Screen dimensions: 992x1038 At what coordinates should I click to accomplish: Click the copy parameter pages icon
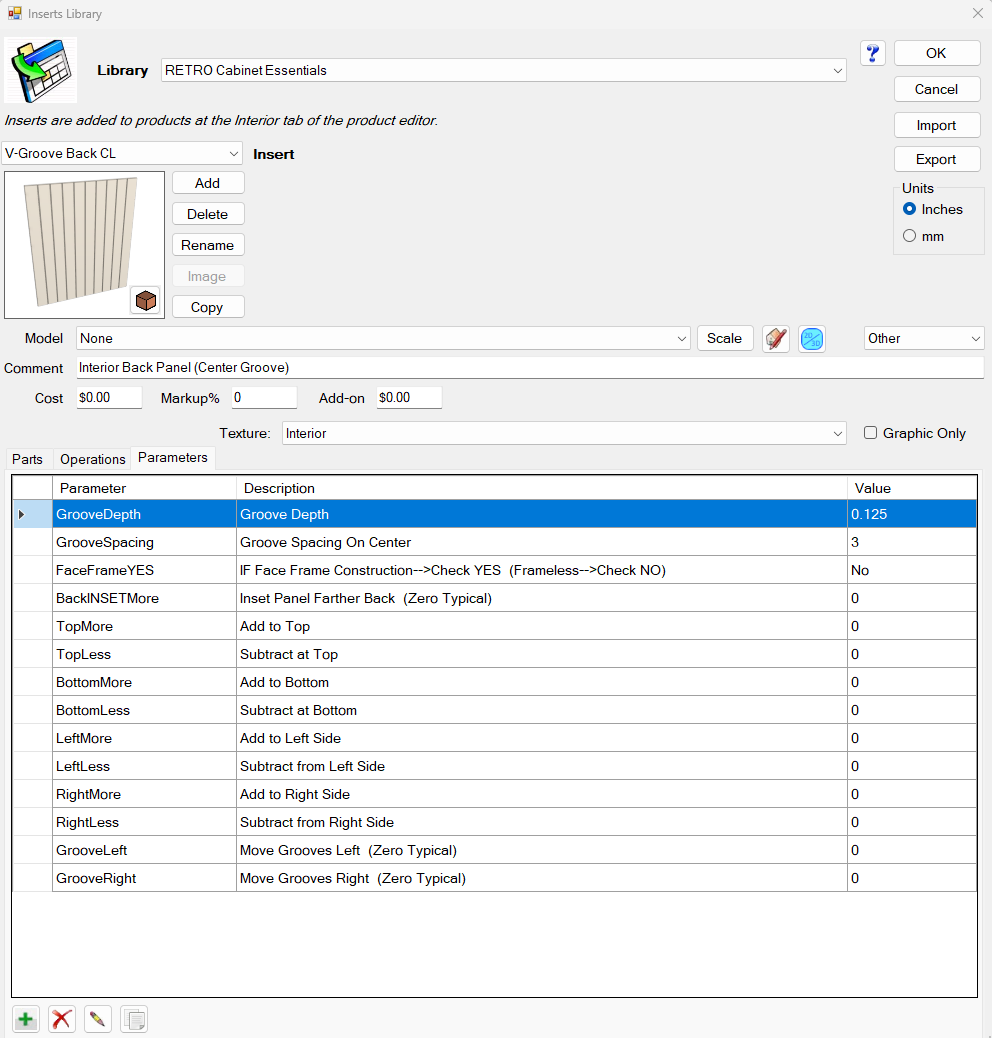pyautogui.click(x=134, y=1019)
